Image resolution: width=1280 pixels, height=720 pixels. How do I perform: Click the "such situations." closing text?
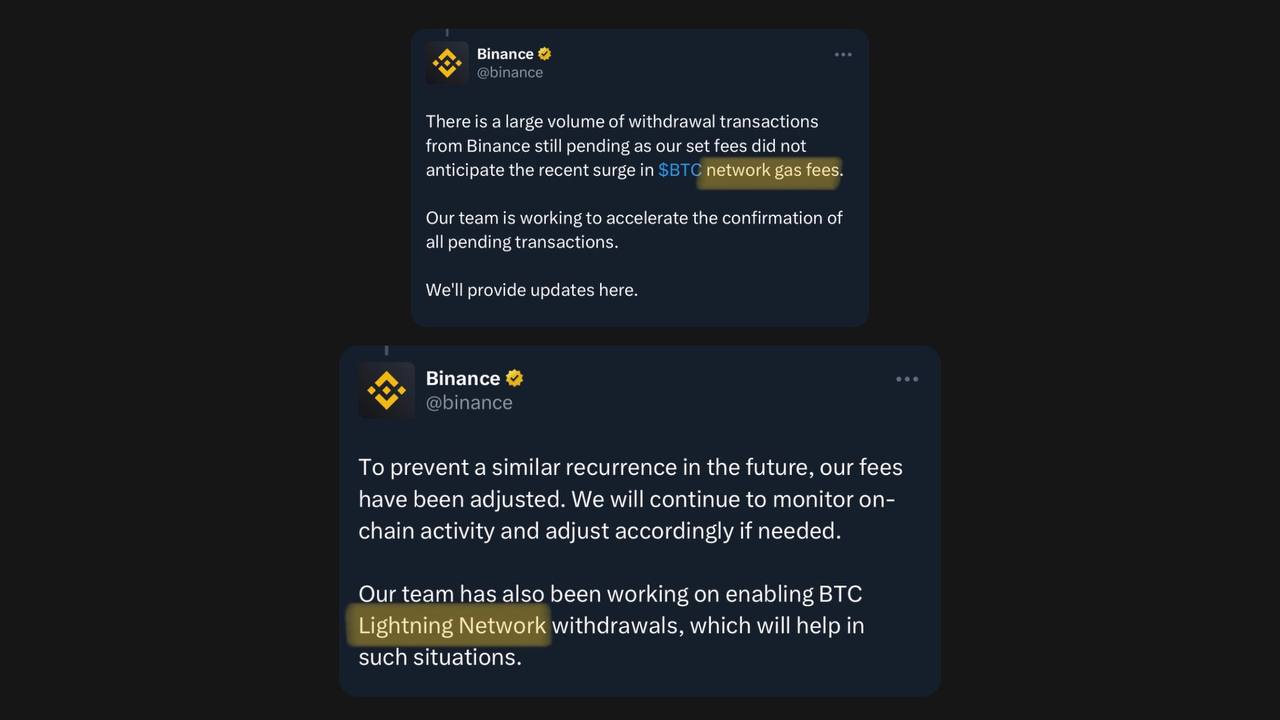pyautogui.click(x=440, y=657)
